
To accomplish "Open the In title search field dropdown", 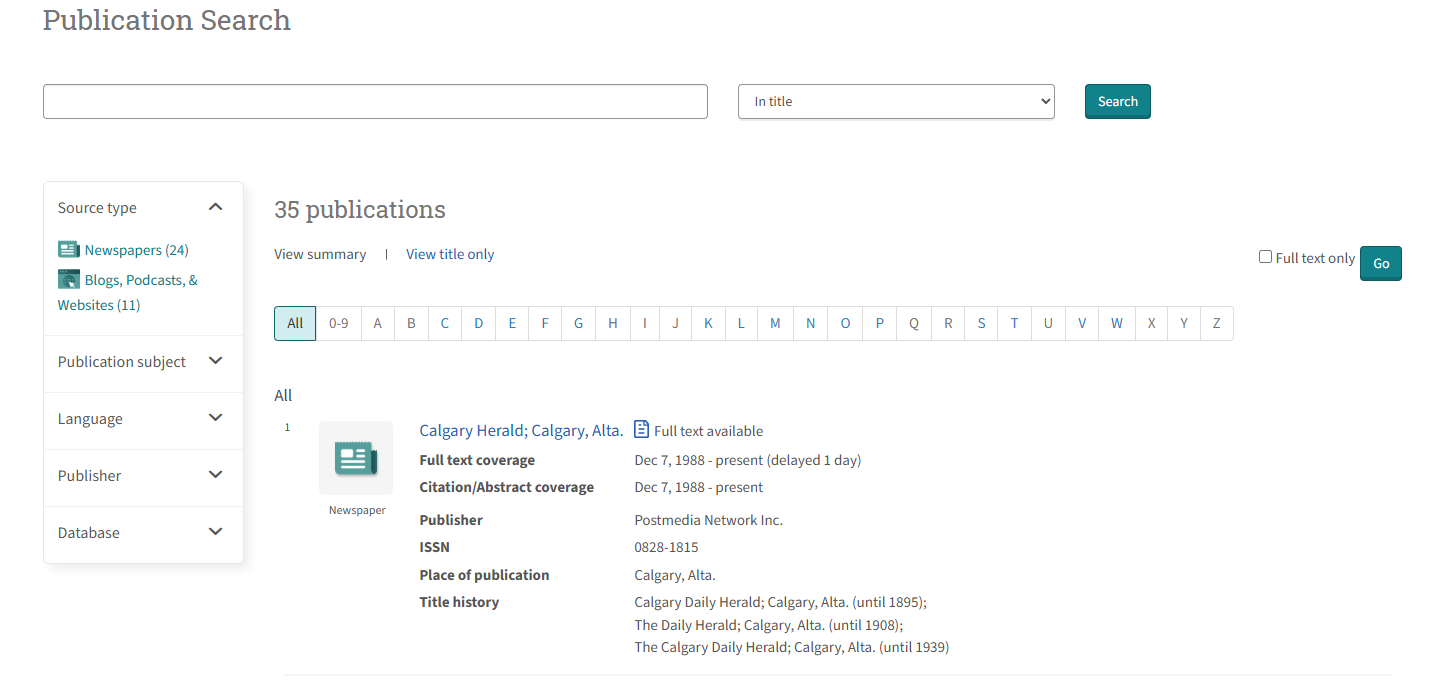I will (895, 101).
